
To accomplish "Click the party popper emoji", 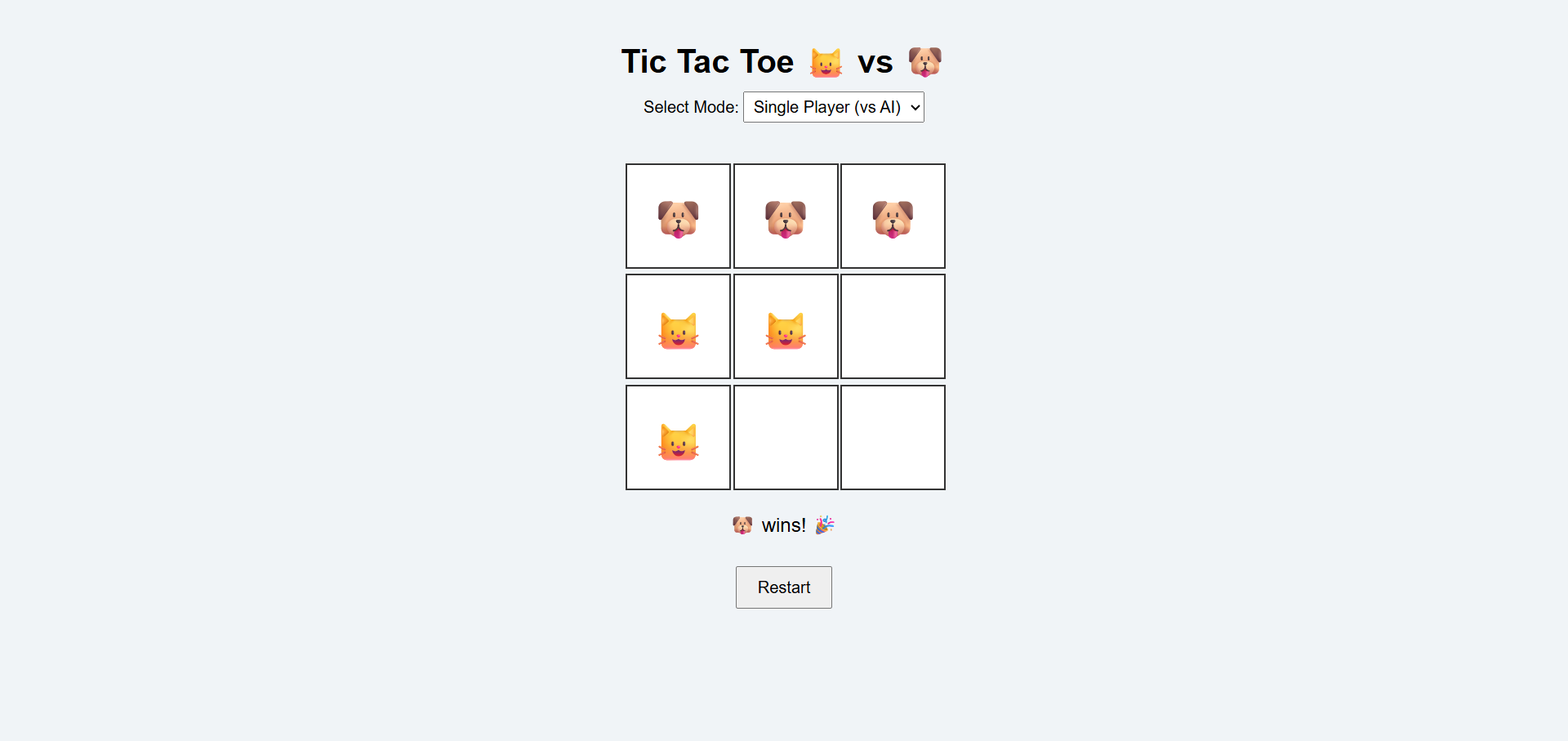I will coord(825,525).
